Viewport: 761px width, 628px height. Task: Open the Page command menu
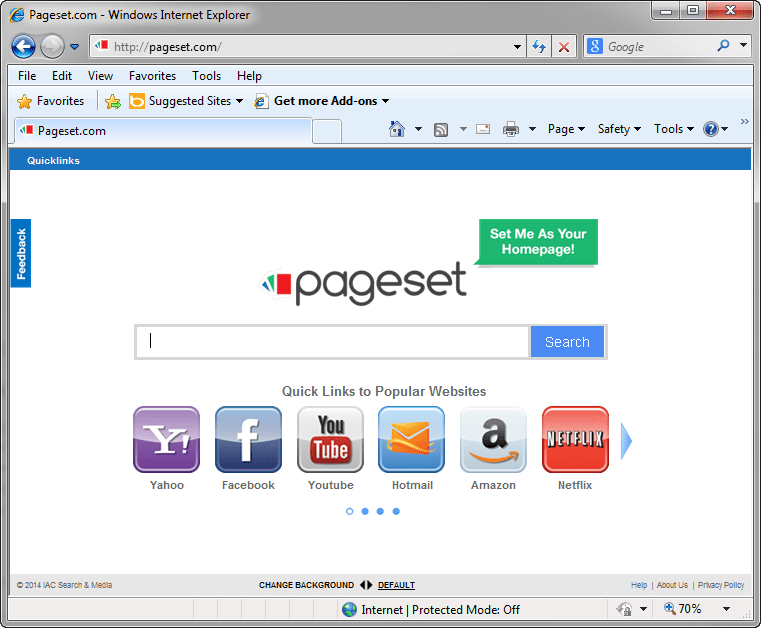click(566, 129)
